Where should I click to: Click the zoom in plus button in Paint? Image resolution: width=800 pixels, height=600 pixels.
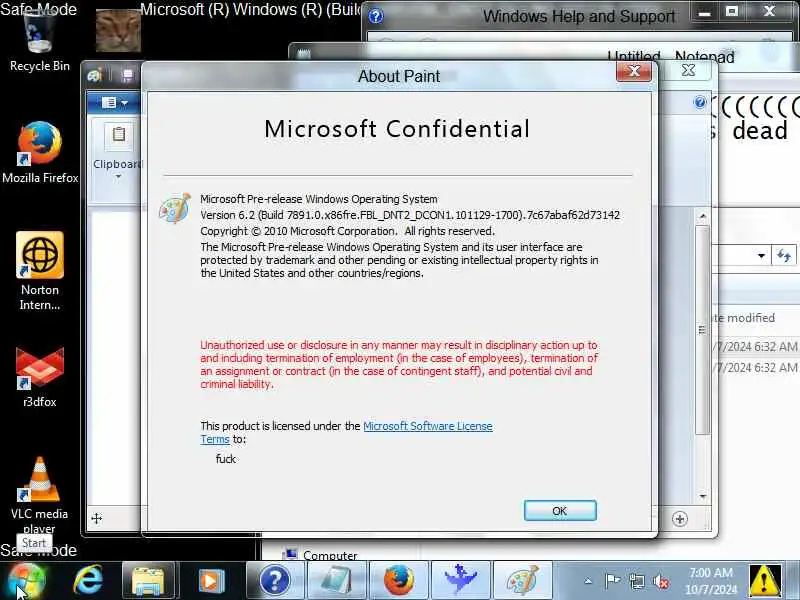pyautogui.click(x=680, y=519)
